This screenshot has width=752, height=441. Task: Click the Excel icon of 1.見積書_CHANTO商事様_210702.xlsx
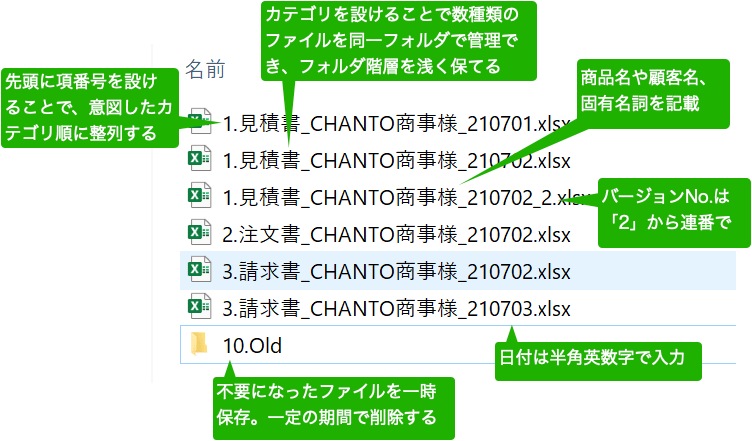click(x=199, y=158)
